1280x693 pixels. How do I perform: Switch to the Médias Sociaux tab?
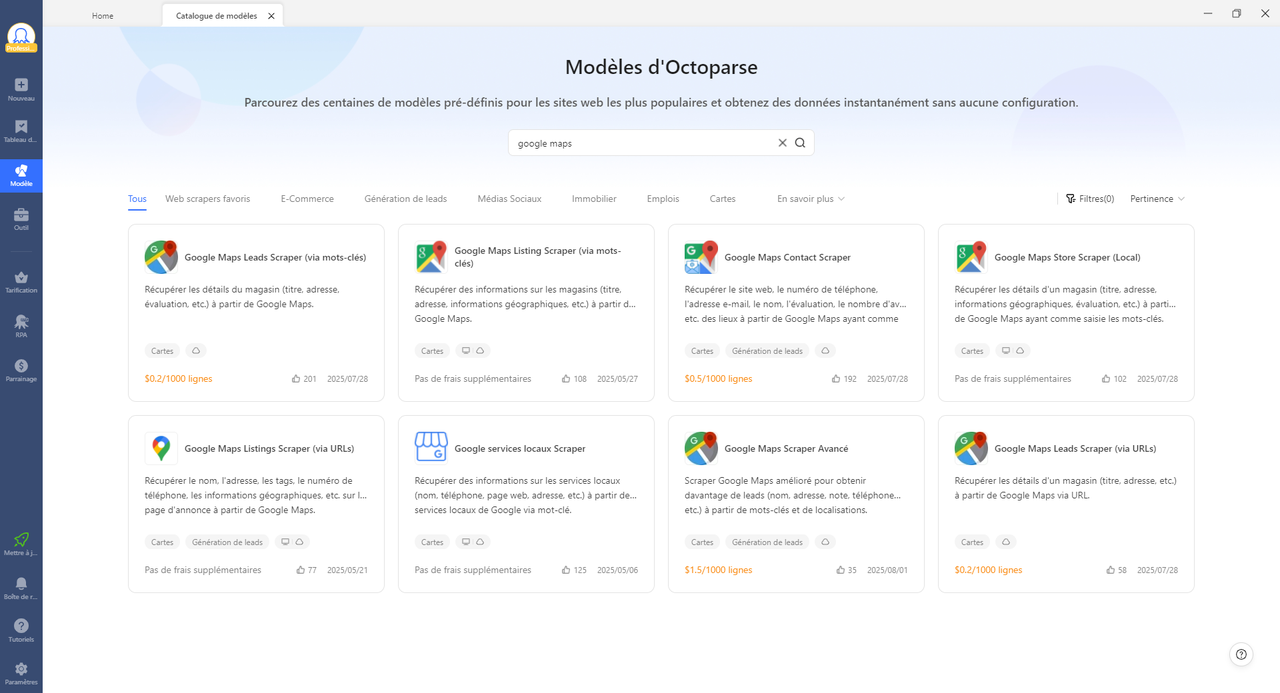509,198
